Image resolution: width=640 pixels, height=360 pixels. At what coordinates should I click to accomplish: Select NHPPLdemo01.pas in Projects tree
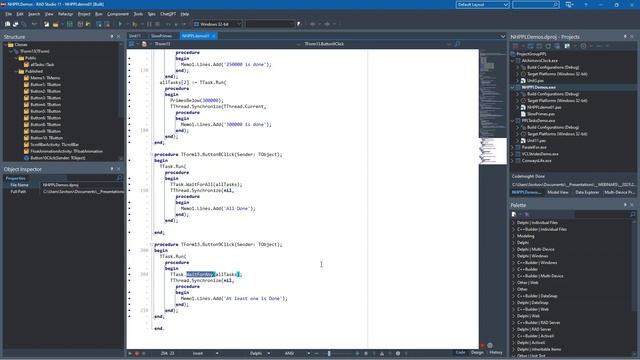(x=544, y=107)
